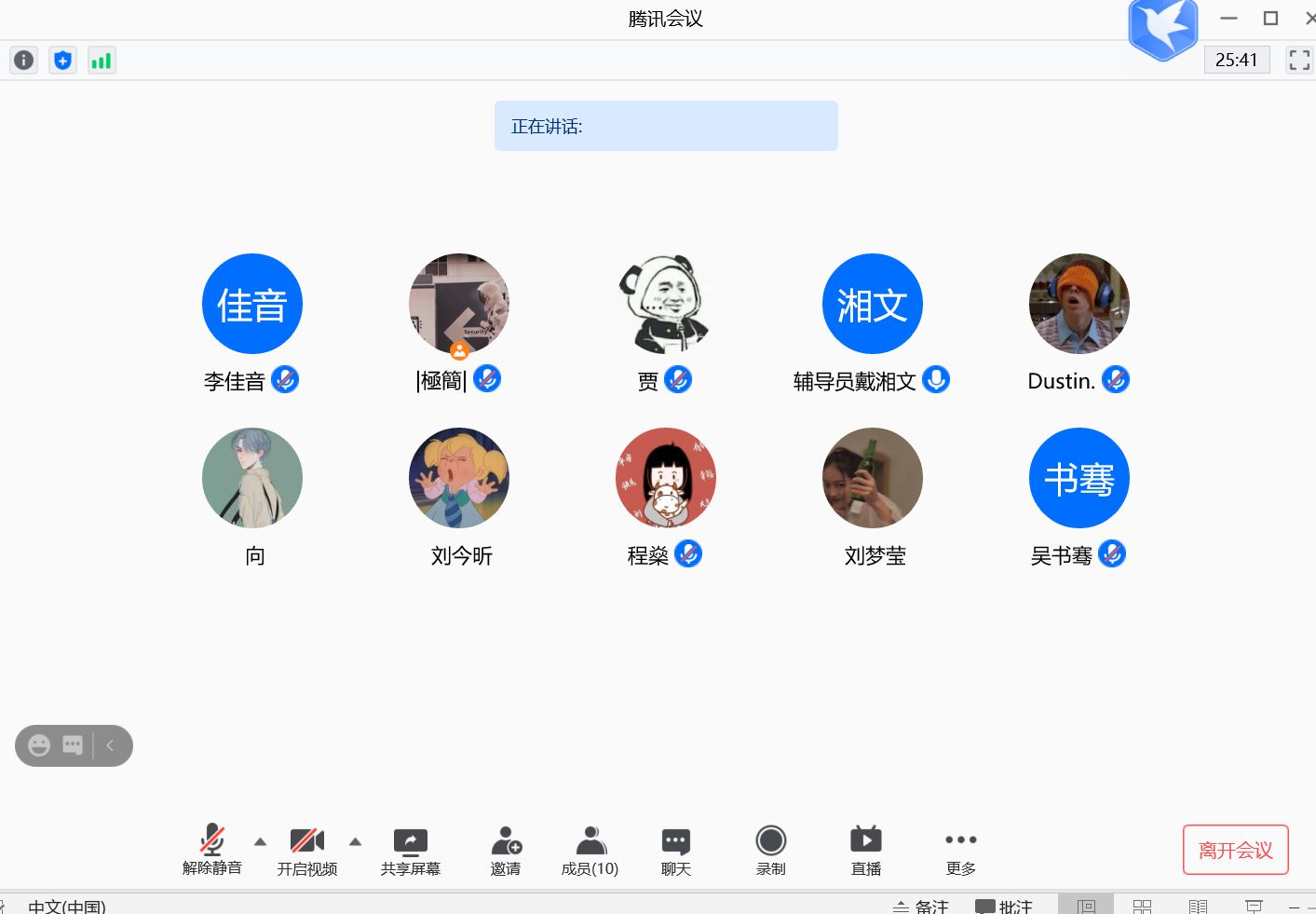Open the 聊天 chat panel
Screen dimensions: 1316x914
(x=675, y=851)
